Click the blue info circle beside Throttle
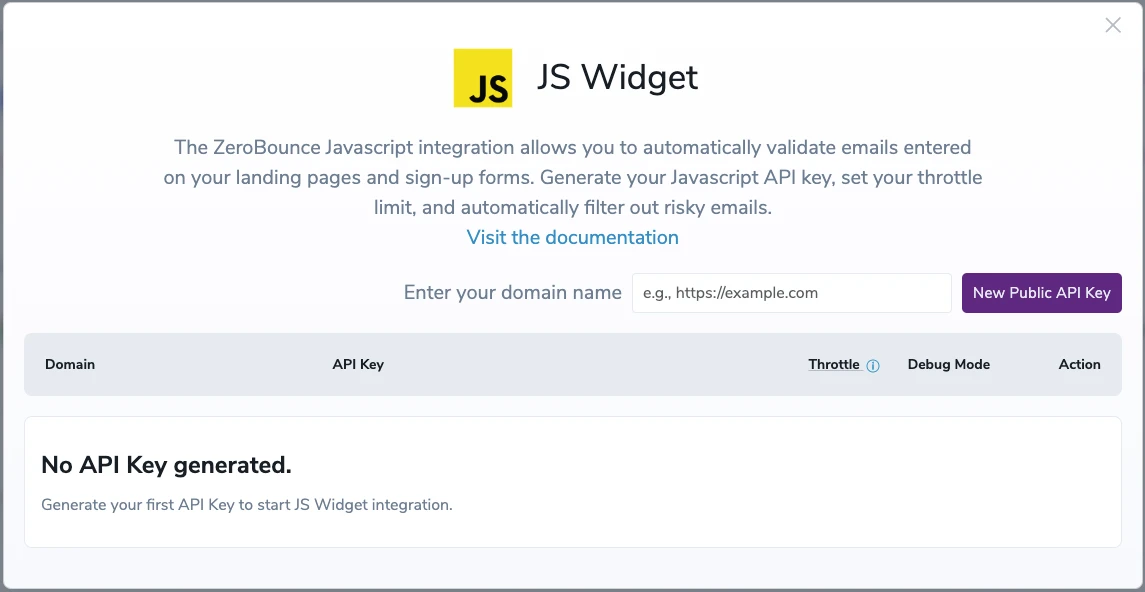The height and width of the screenshot is (592, 1145). [x=874, y=365]
